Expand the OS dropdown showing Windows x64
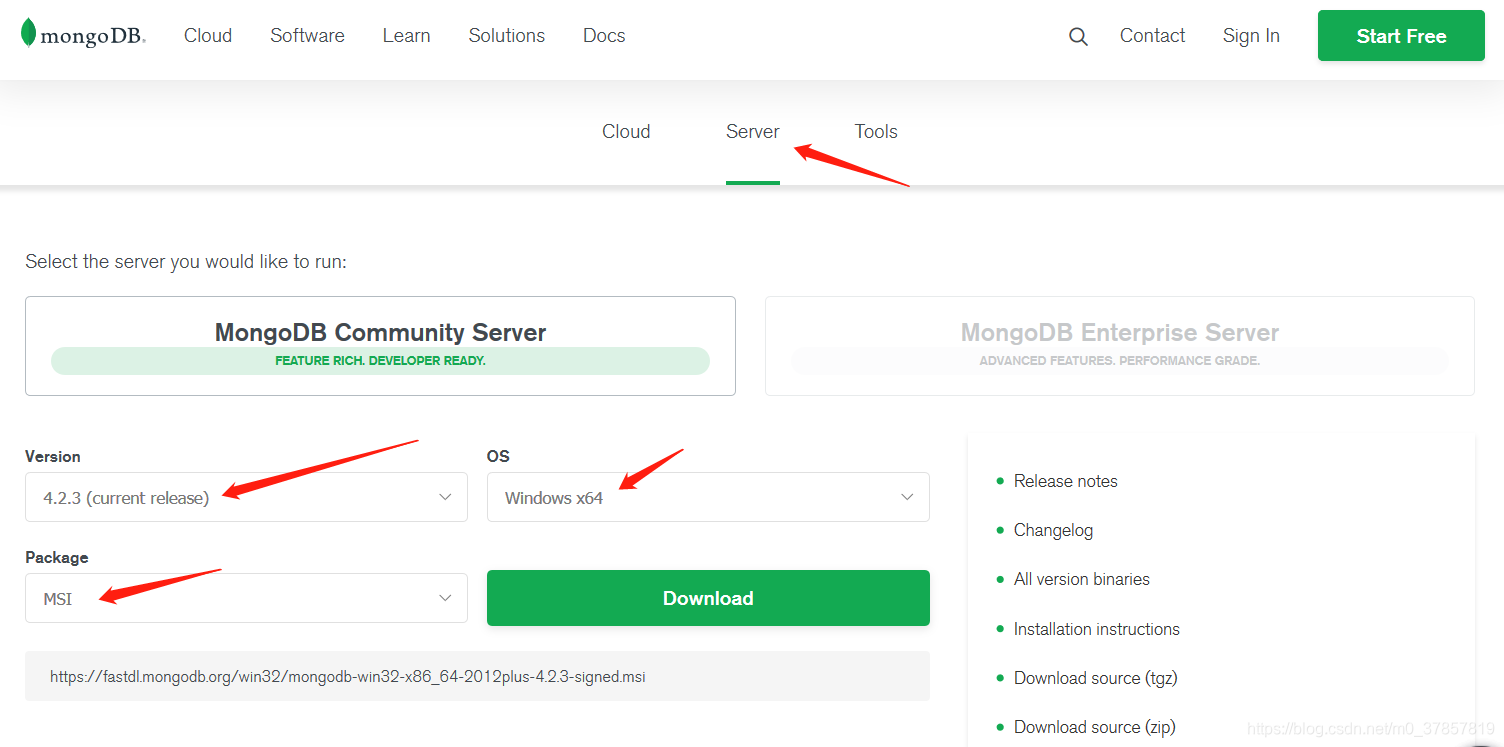The image size is (1504, 747). click(708, 497)
